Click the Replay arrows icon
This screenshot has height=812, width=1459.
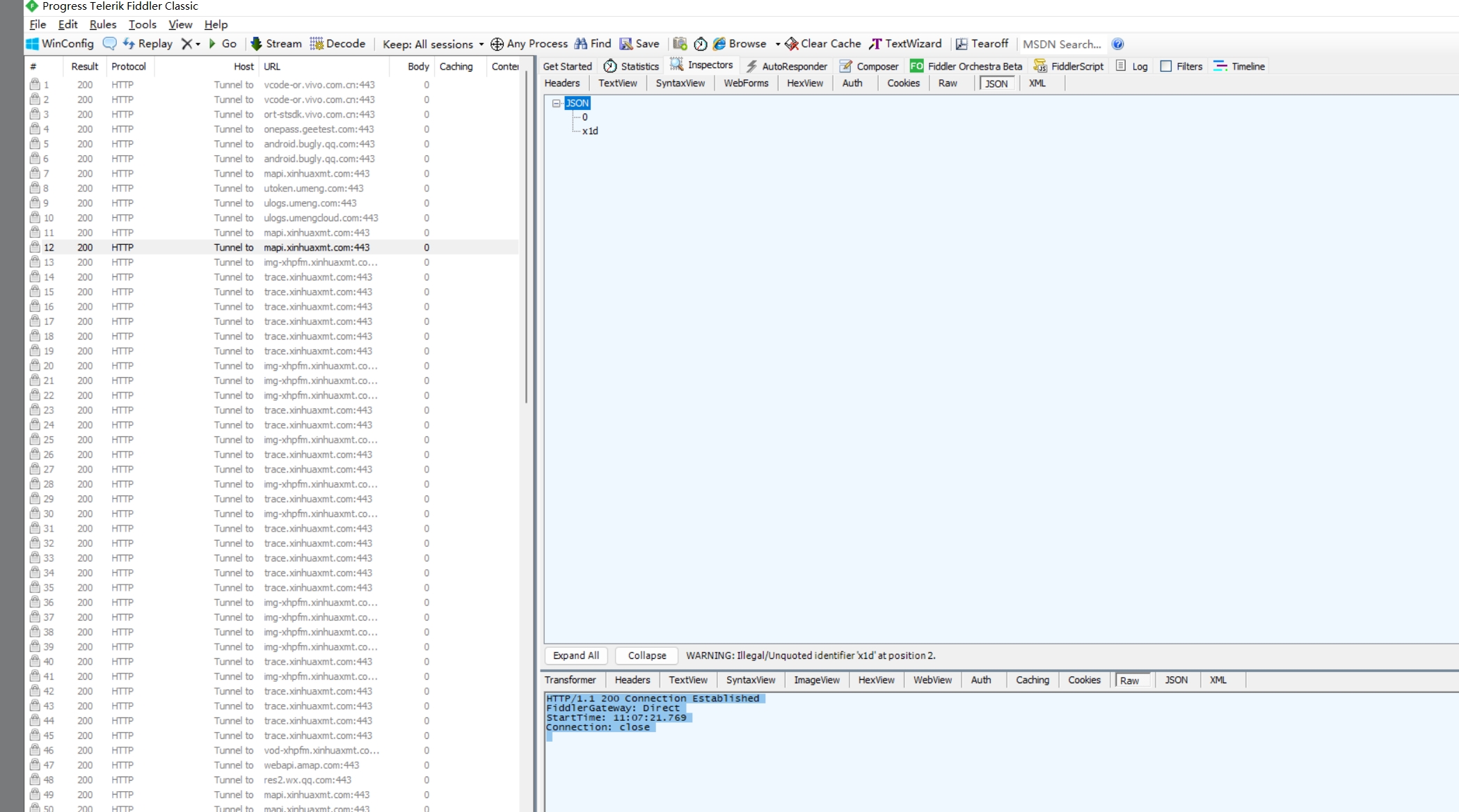(x=129, y=44)
